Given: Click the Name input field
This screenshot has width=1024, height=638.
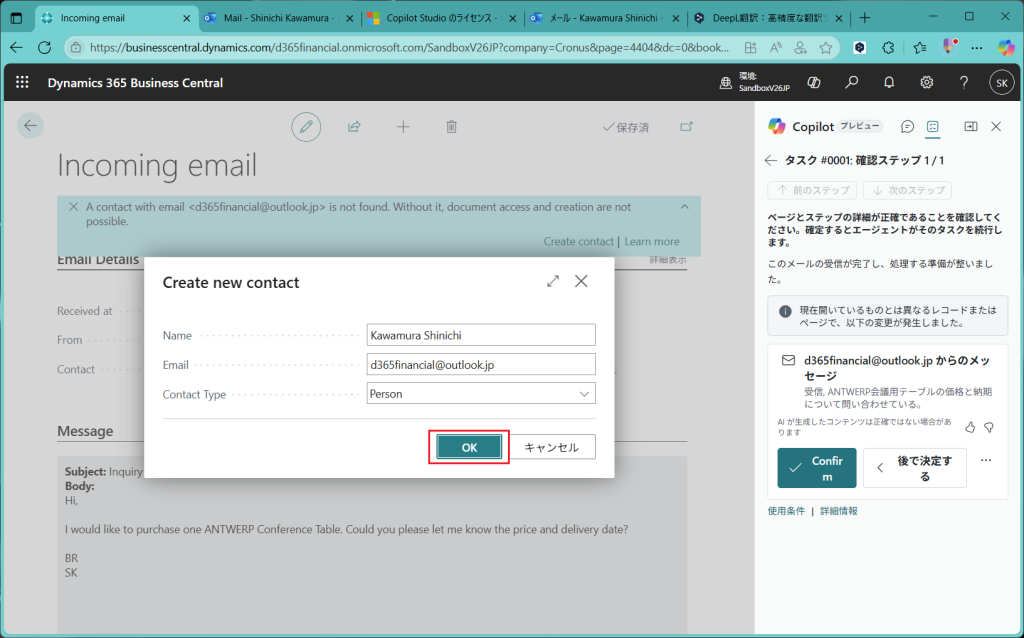Looking at the screenshot, I should coord(481,335).
